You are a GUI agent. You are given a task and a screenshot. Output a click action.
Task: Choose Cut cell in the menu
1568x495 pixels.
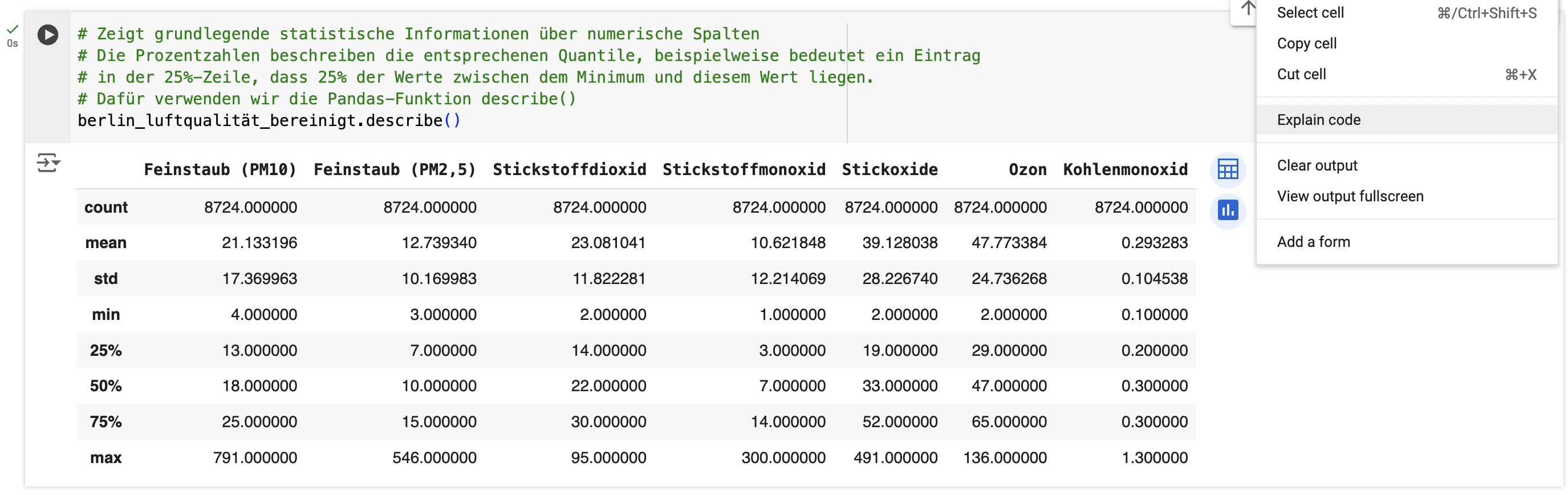click(x=1301, y=74)
